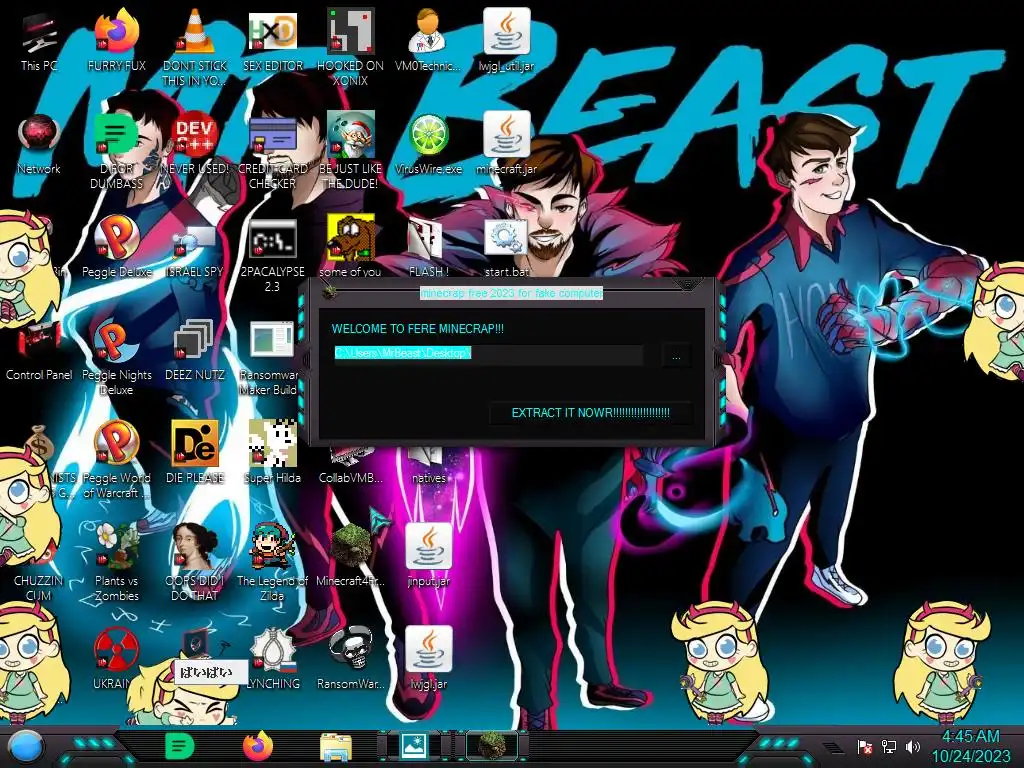Select the lwjgl_util.jar file
This screenshot has height=768, width=1024.
506,40
